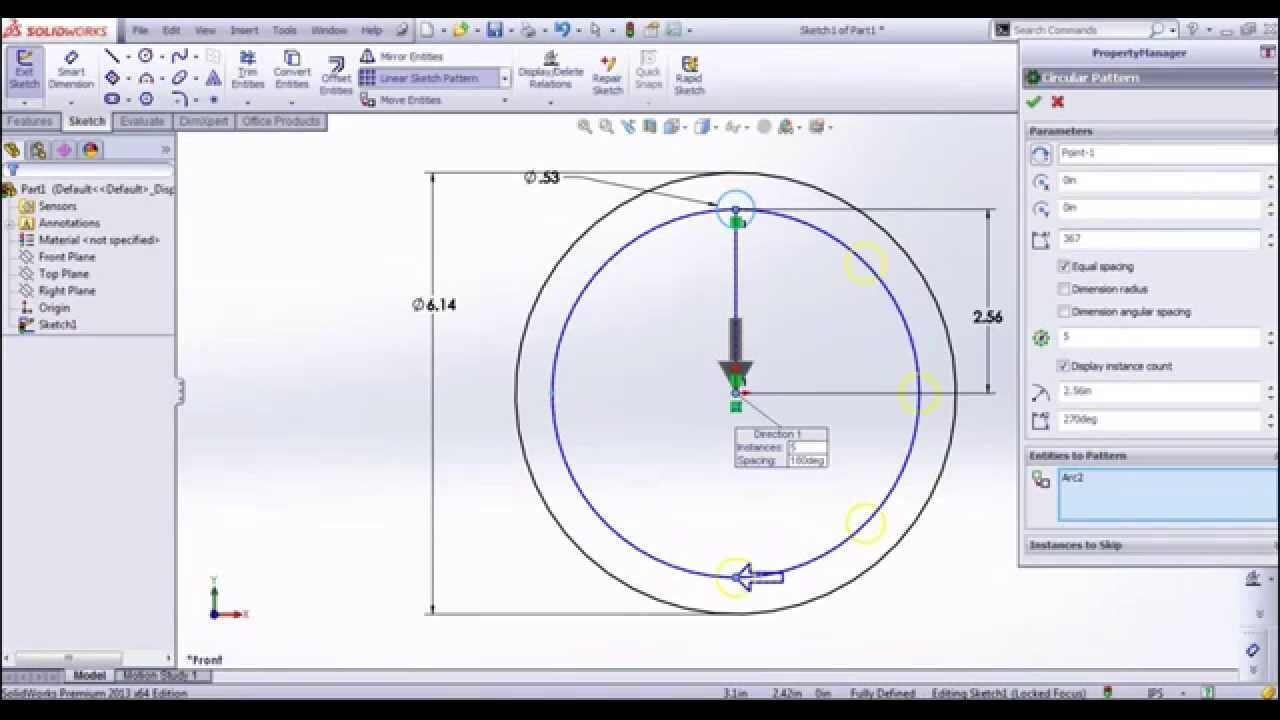This screenshot has width=1280, height=720.
Task: Click the Model tab at the bottom
Action: 89,676
